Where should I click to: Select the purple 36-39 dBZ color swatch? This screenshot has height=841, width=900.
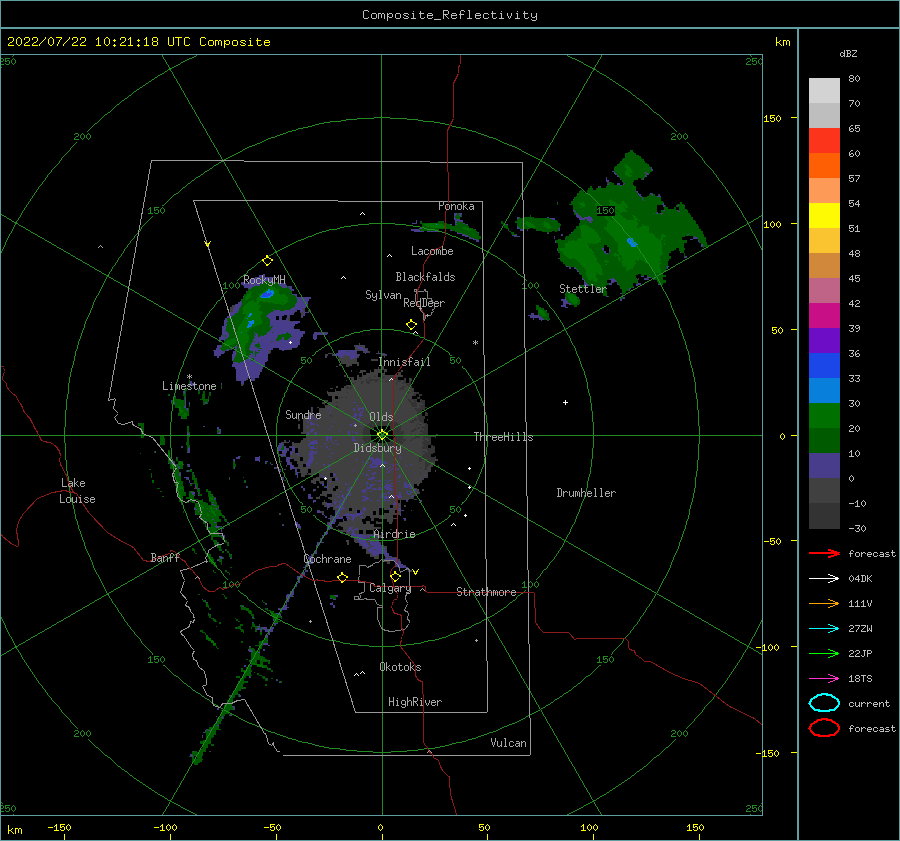[x=824, y=341]
